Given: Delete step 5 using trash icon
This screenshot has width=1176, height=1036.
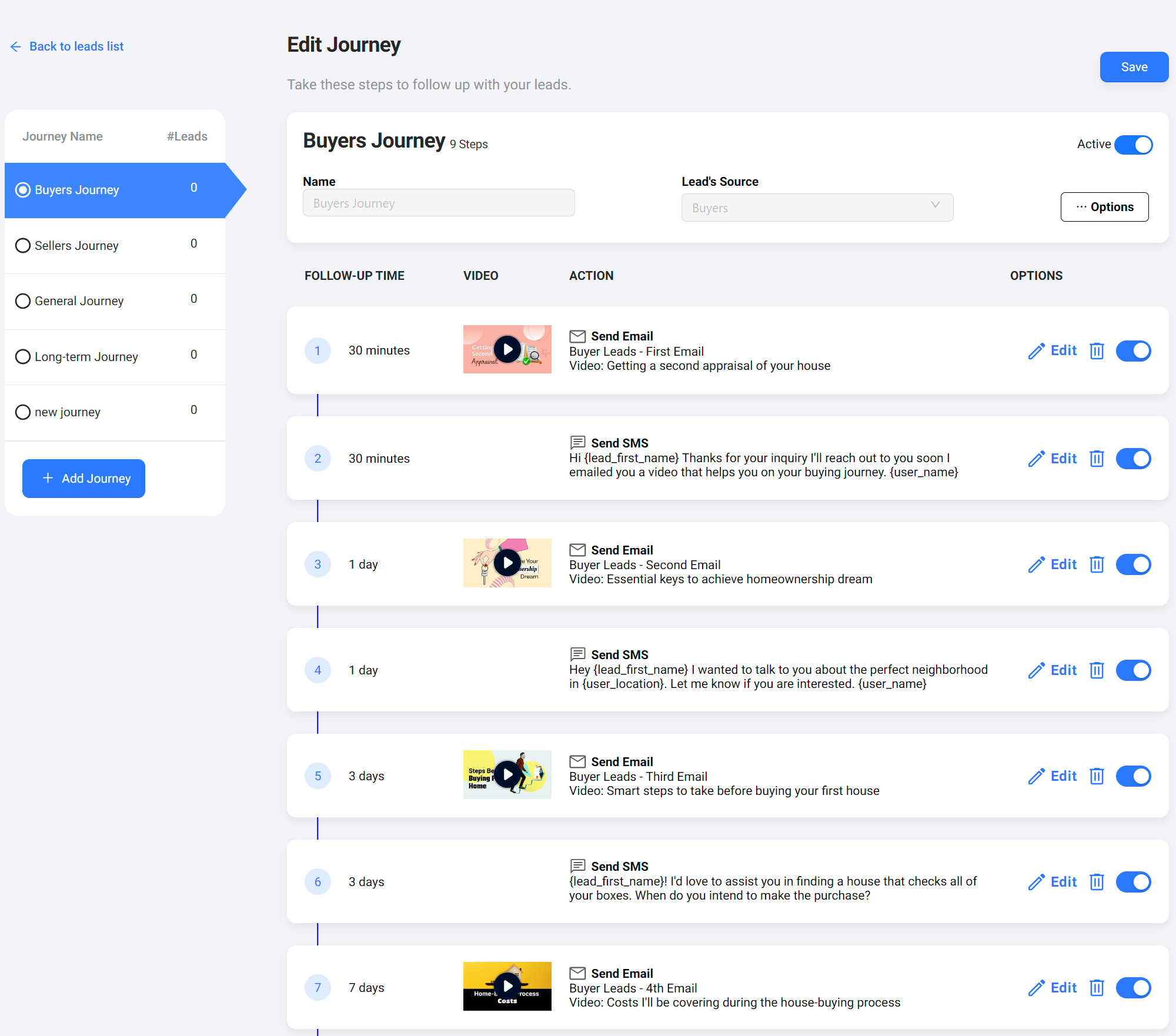Looking at the screenshot, I should pyautogui.click(x=1097, y=776).
